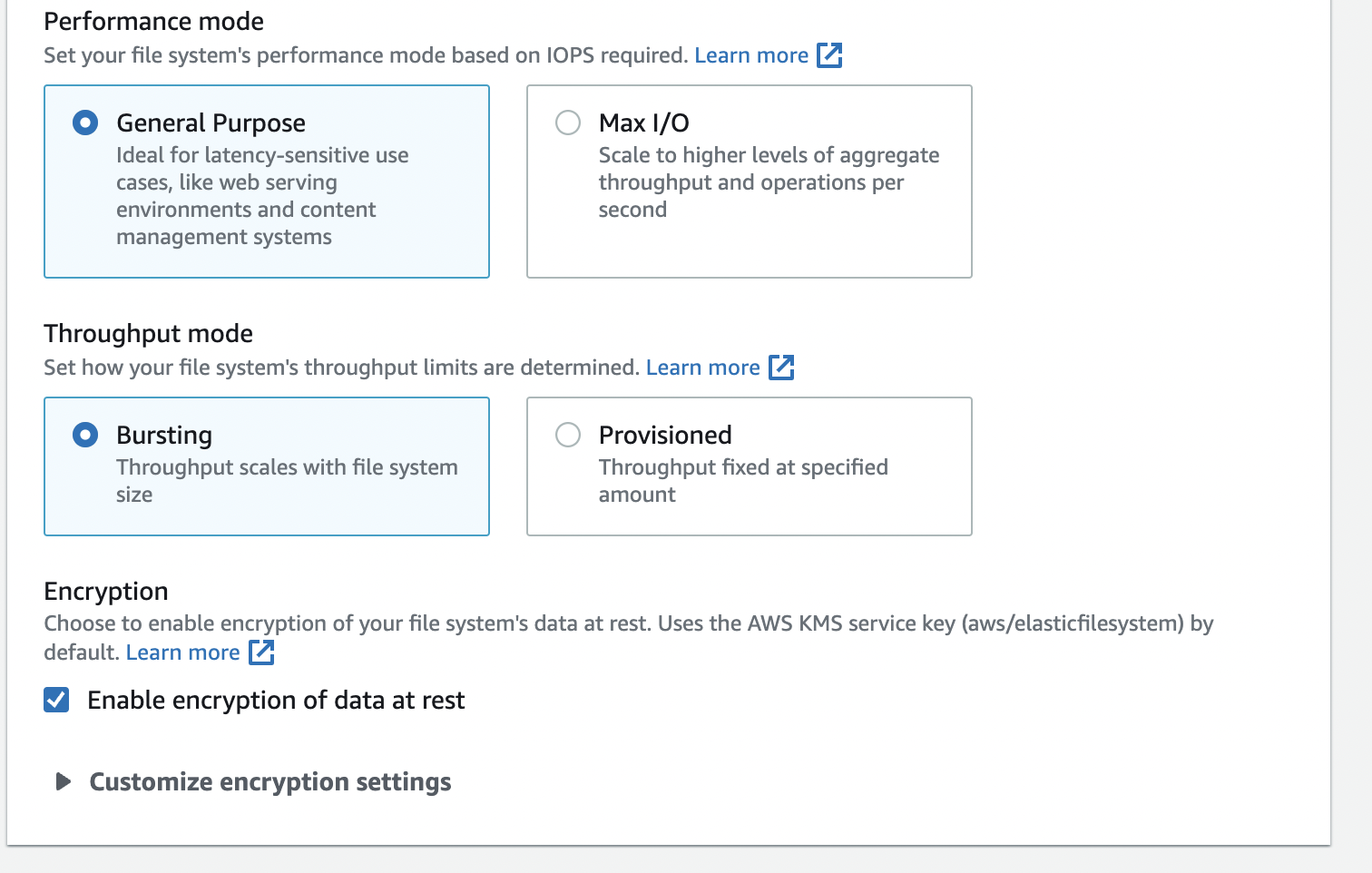Image resolution: width=1372 pixels, height=873 pixels.
Task: Uncheck Enable encryption of data at rest
Action: 56,700
